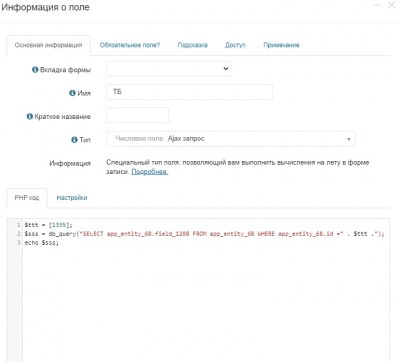Click the Имя input containing ТБ

(x=189, y=92)
